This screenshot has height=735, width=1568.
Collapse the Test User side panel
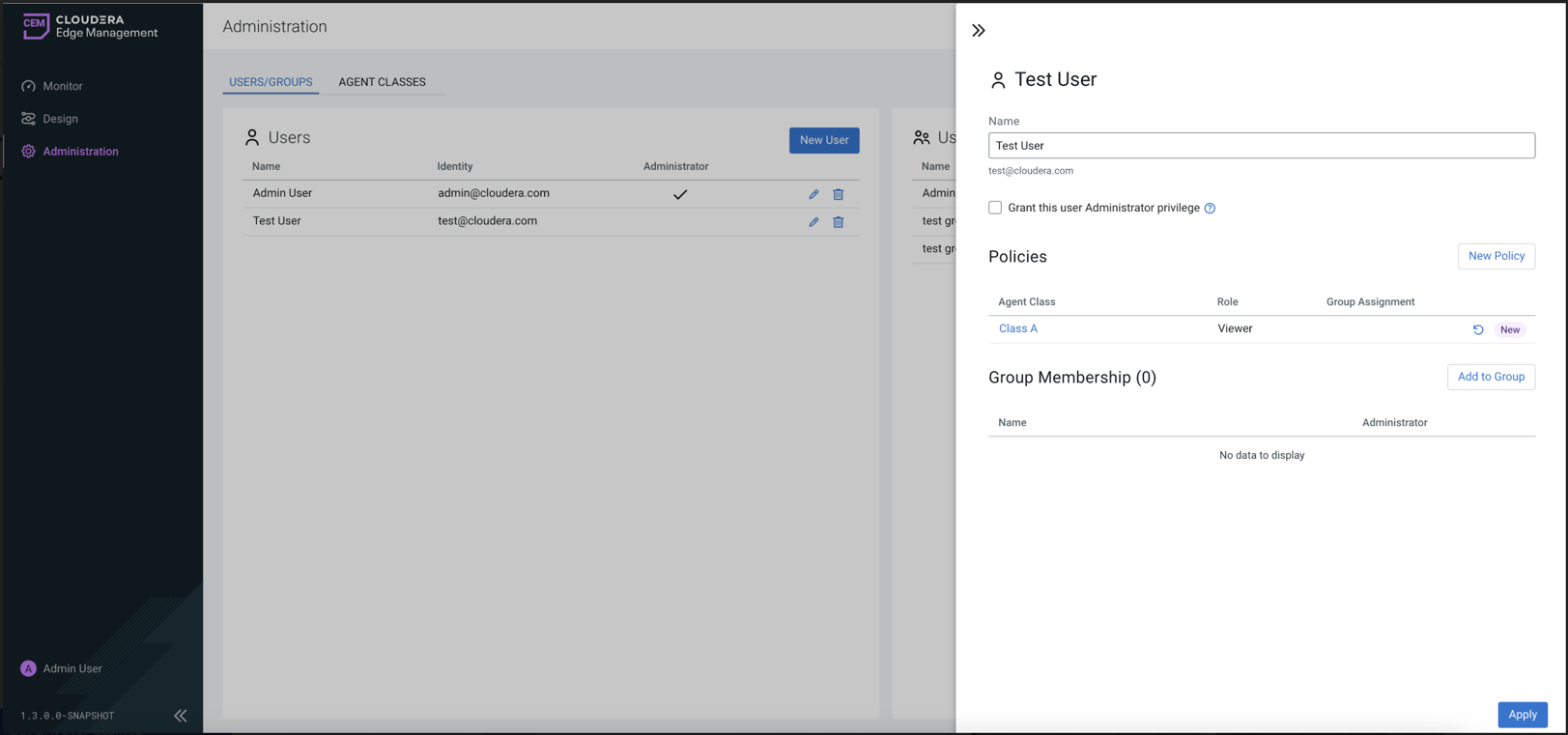pyautogui.click(x=979, y=31)
